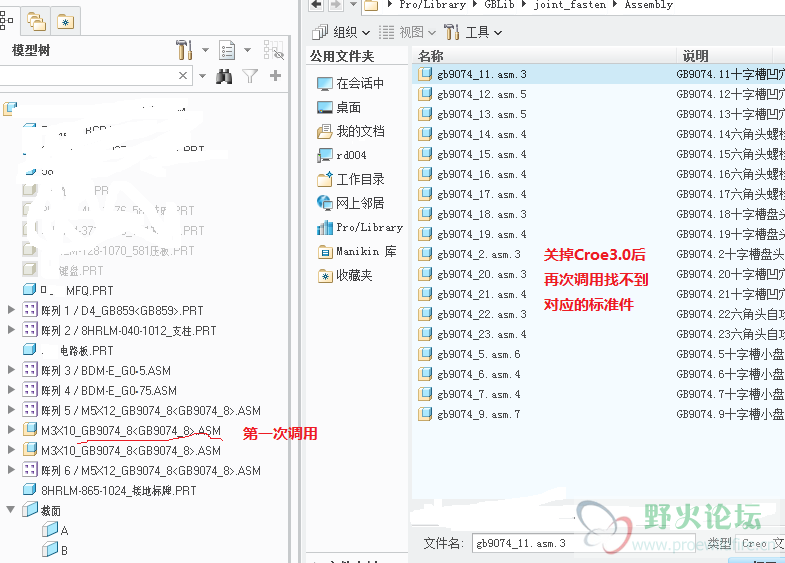Expand first M3X10_GB9074_8 assembly node

(x=11, y=430)
